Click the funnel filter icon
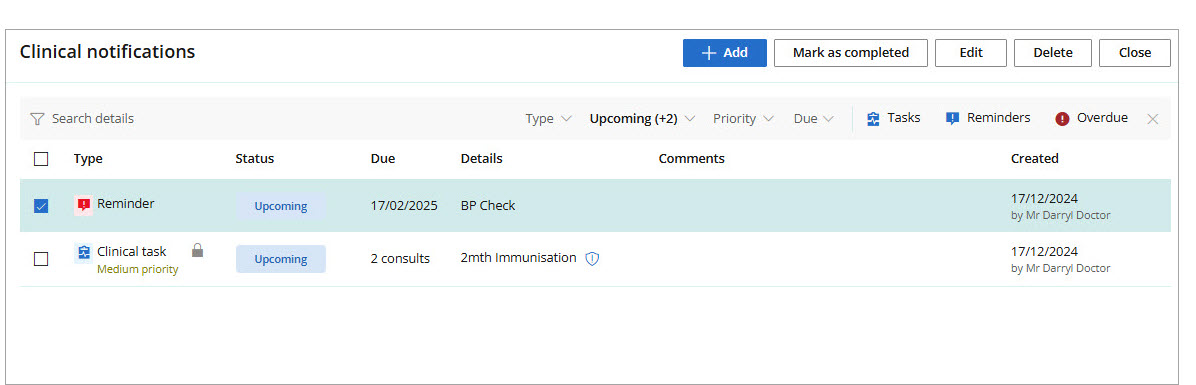 coord(37,119)
